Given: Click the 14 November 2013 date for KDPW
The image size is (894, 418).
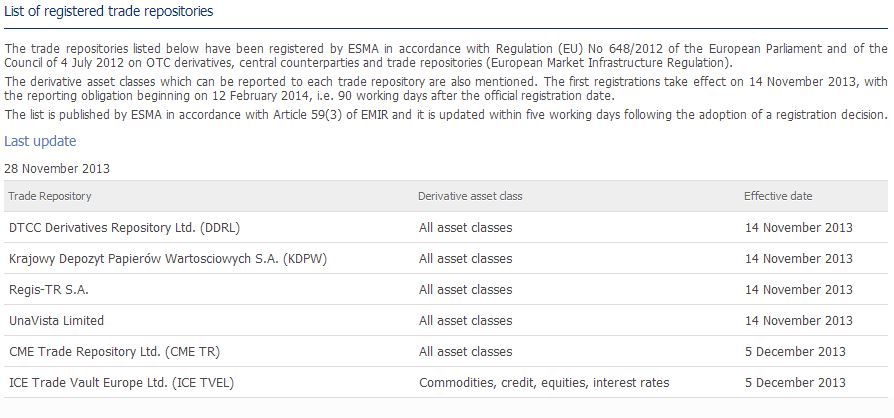Looking at the screenshot, I should (x=799, y=259).
